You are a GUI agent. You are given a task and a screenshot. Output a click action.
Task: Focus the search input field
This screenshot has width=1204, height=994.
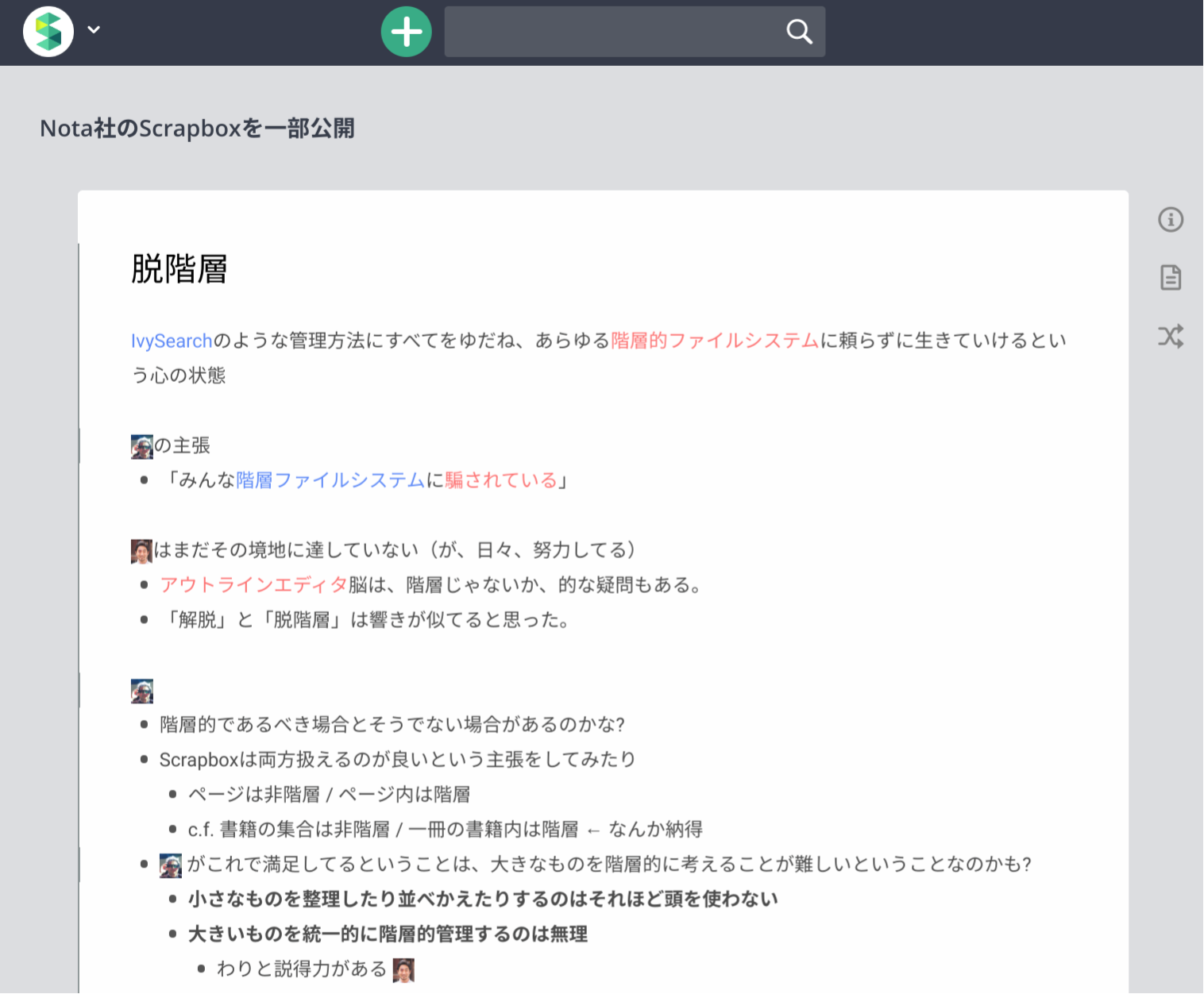[x=635, y=32]
